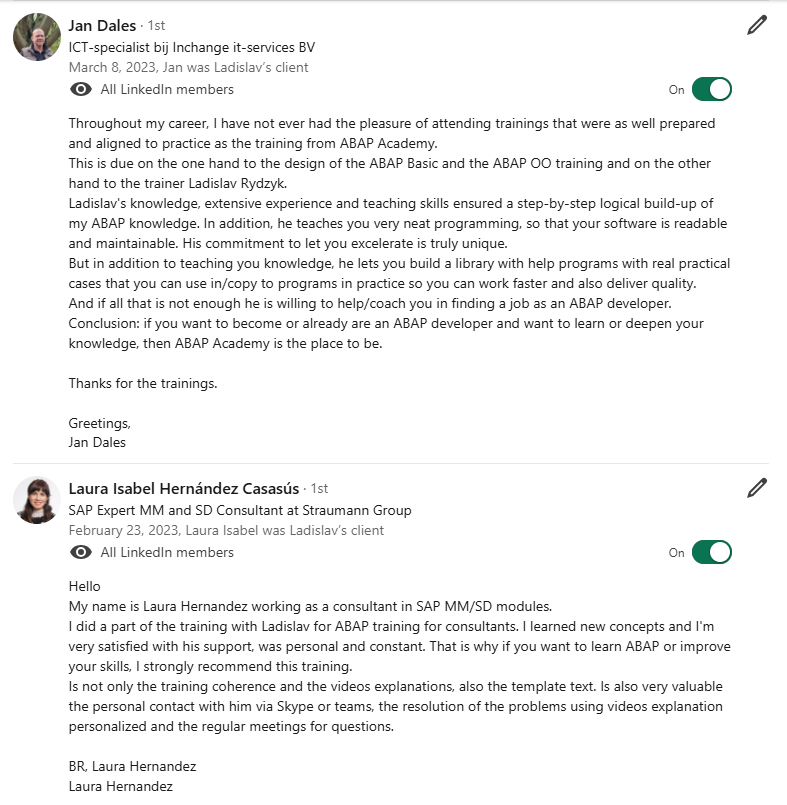Edit Jan Dales's recommendation with pencil icon
787x805 pixels.
coord(757,25)
